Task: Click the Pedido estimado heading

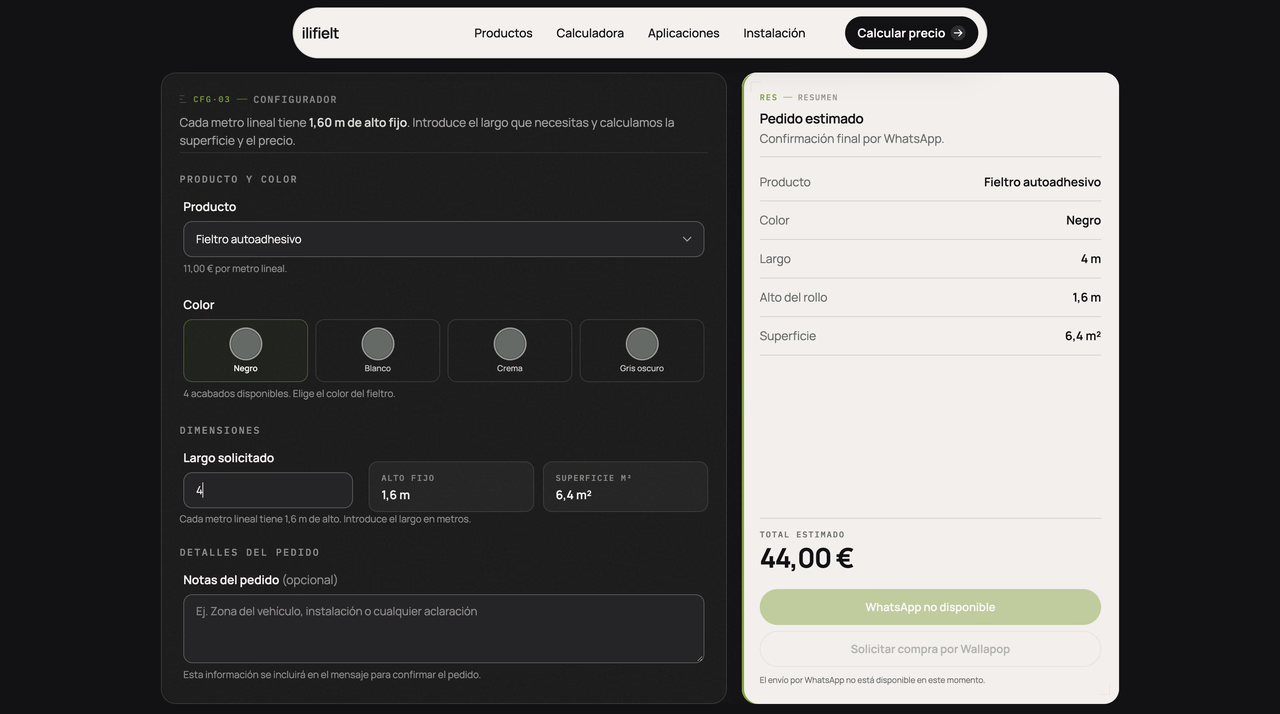Action: point(811,119)
